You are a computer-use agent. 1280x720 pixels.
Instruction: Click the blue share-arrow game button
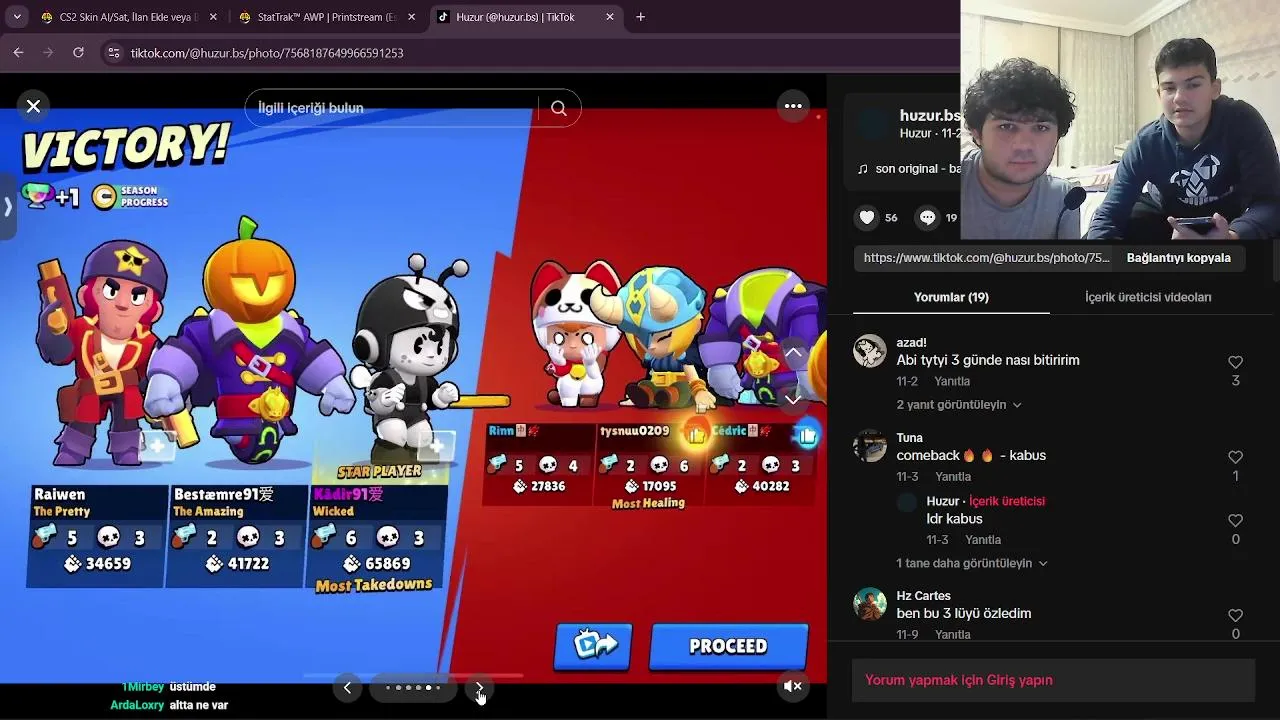[593, 647]
